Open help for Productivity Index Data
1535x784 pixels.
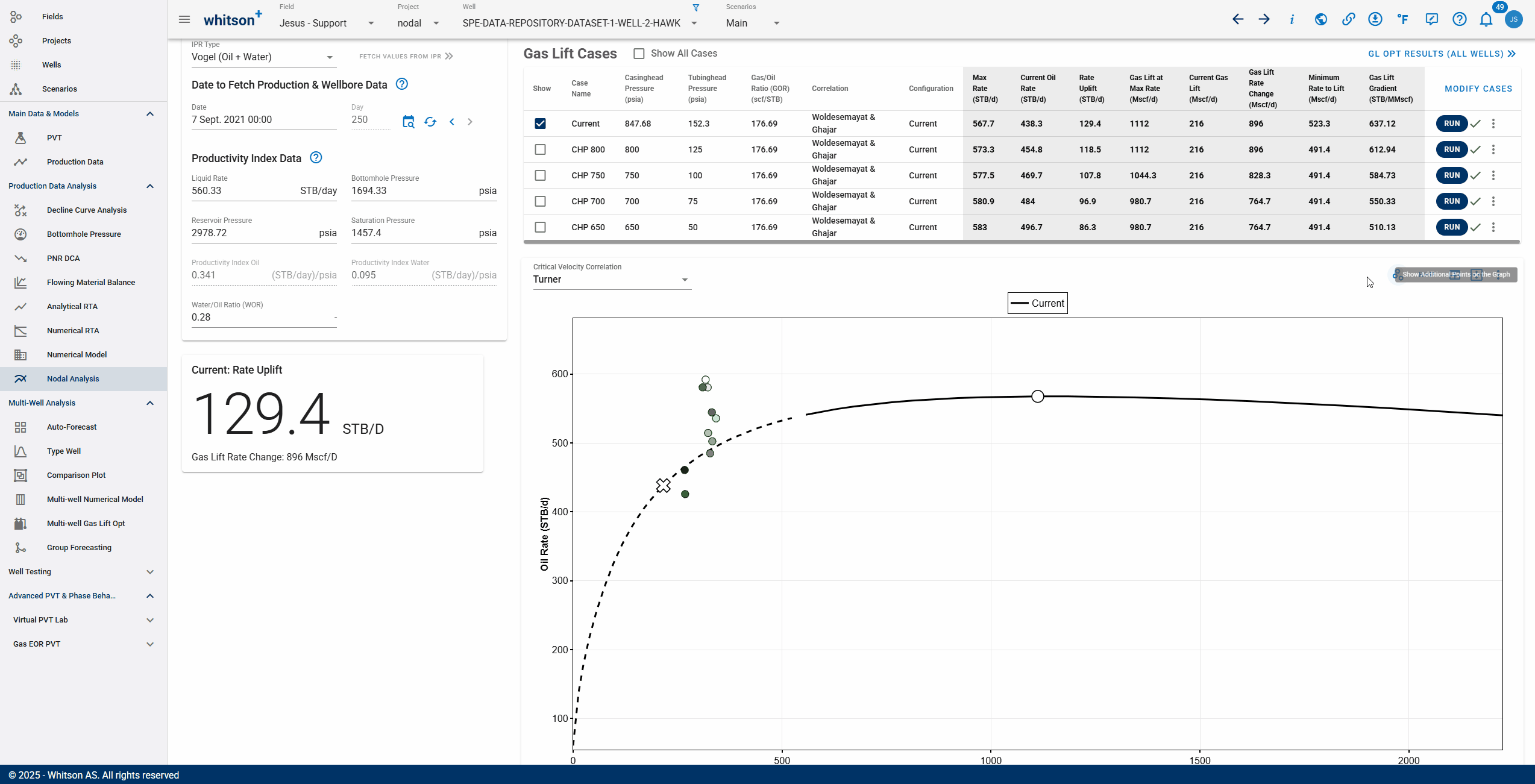[316, 158]
